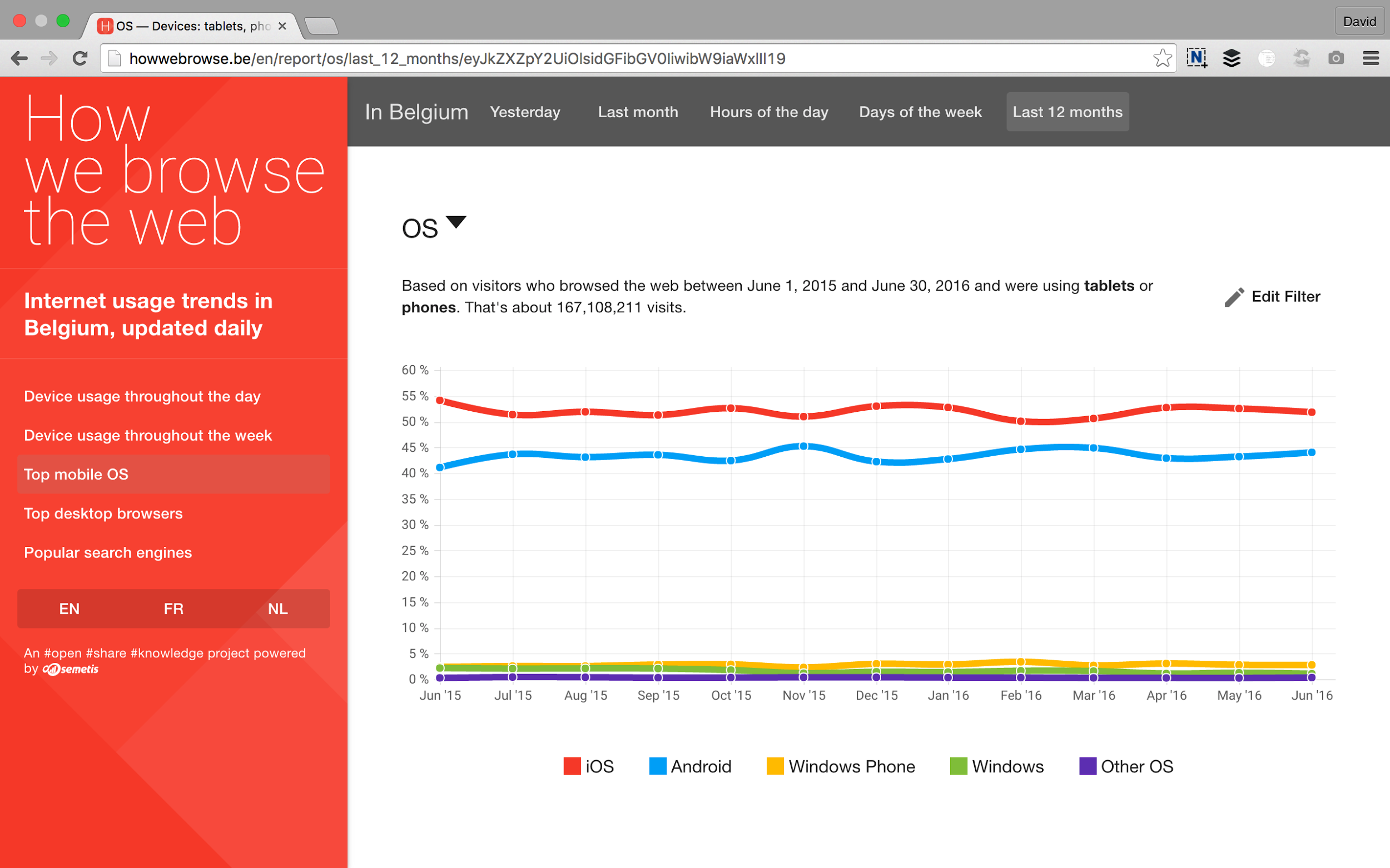Click the camera extension icon

coord(1336,58)
